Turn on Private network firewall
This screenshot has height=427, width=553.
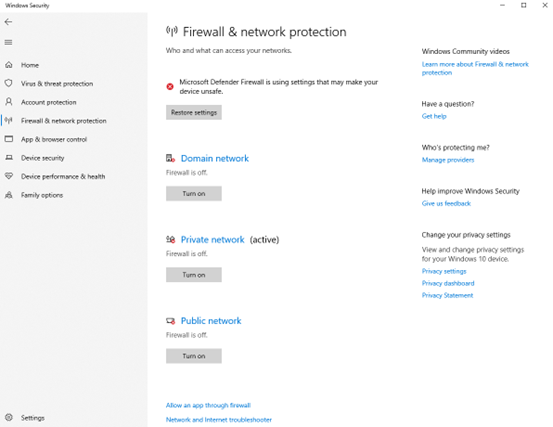194,275
